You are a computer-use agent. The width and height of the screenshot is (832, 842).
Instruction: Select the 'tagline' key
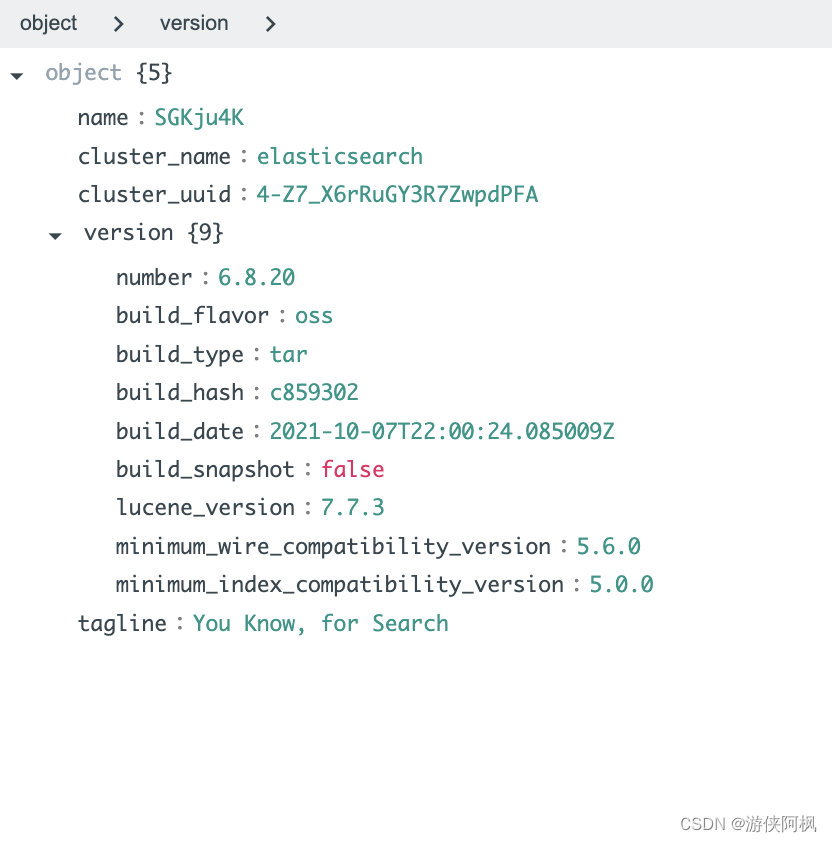pyautogui.click(x=122, y=623)
